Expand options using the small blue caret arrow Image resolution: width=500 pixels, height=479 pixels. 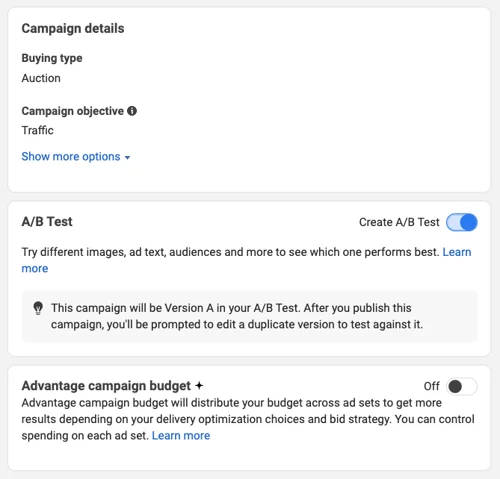(x=127, y=157)
